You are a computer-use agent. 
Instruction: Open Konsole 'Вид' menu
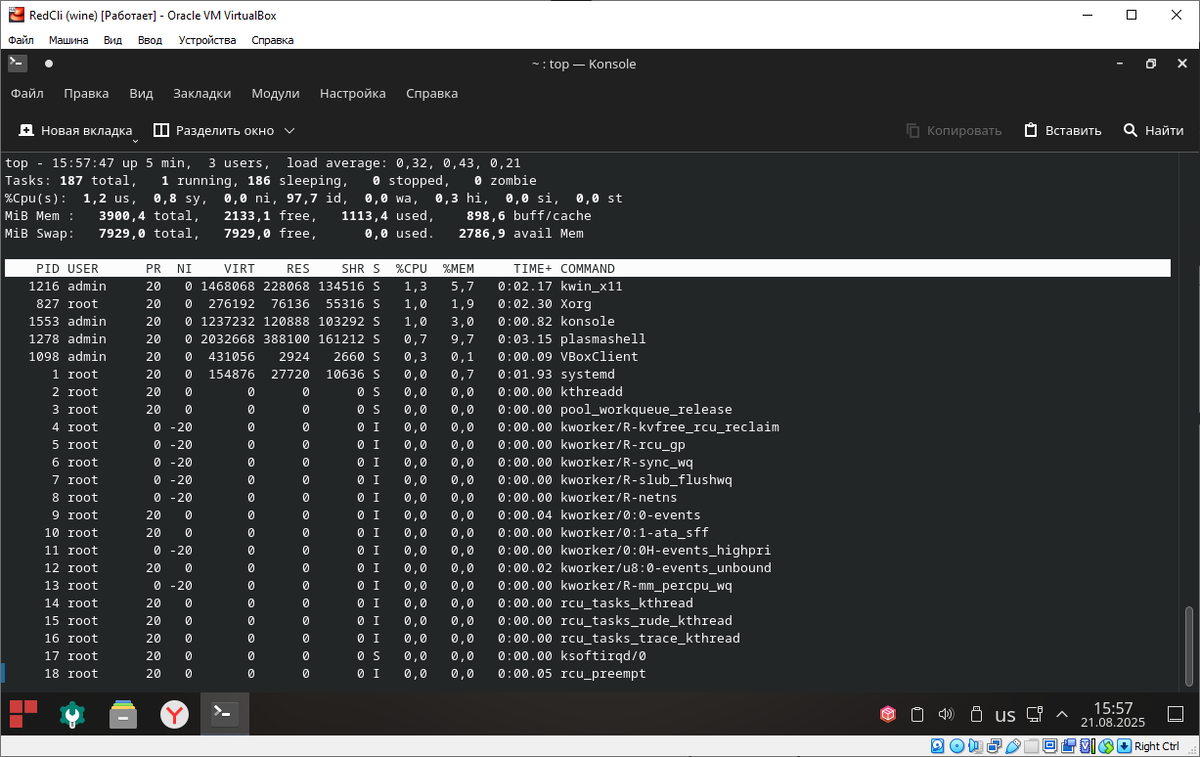coord(141,93)
